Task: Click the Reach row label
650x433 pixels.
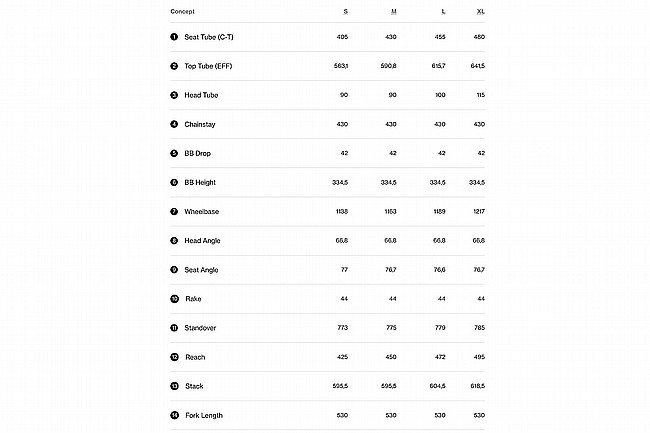Action: coord(195,357)
